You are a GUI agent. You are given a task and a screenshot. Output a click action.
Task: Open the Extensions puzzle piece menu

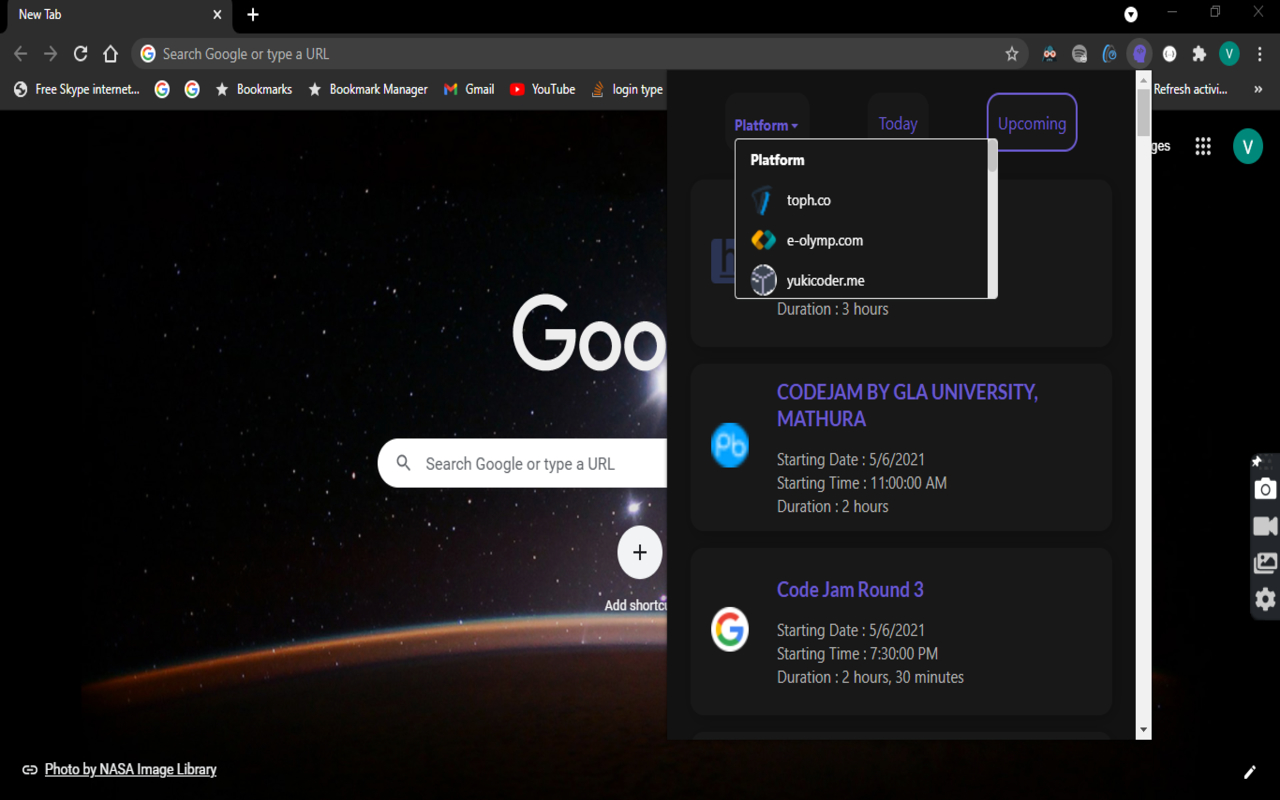(1199, 54)
